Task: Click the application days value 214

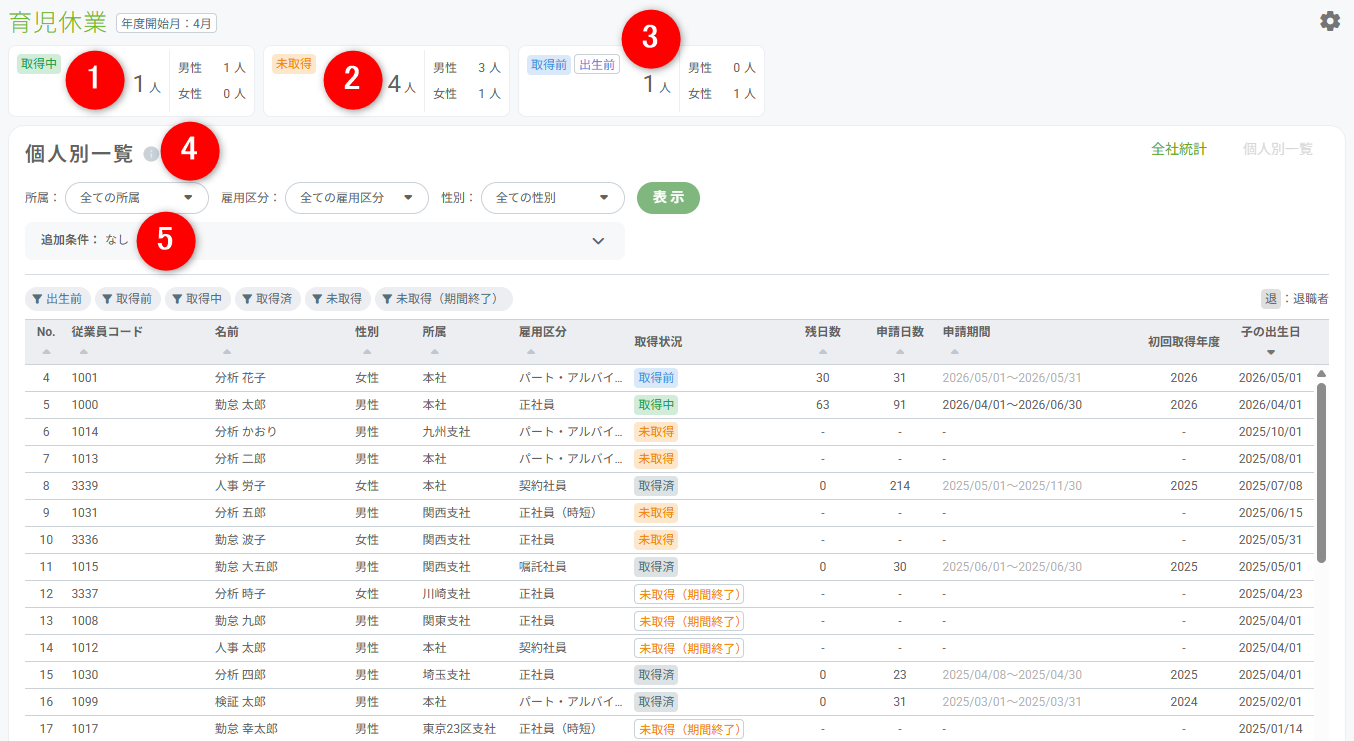Action: (900, 486)
